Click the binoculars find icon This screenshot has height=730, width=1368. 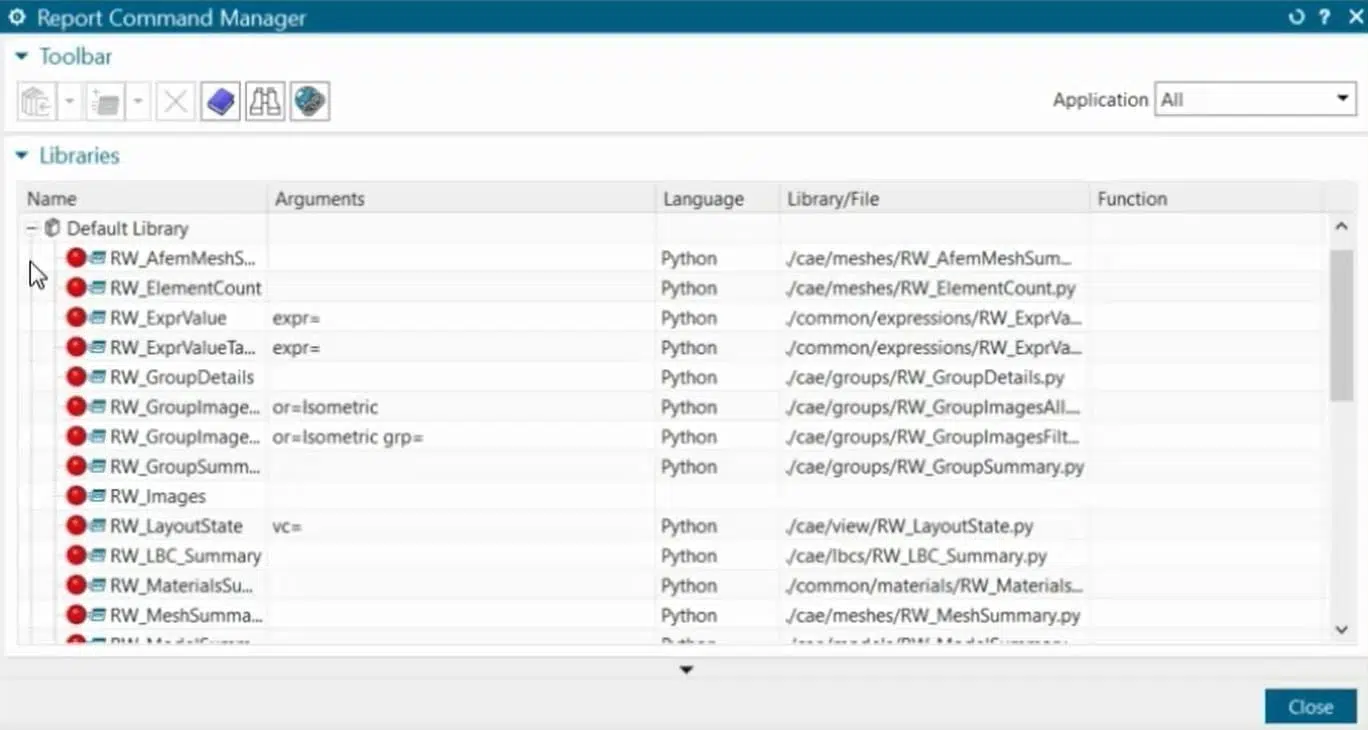[265, 101]
